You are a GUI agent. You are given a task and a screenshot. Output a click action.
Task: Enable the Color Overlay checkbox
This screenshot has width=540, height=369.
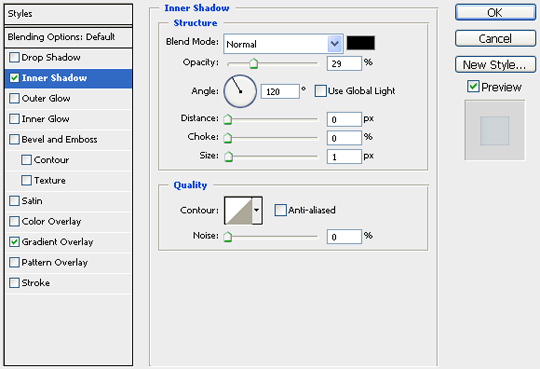point(14,221)
